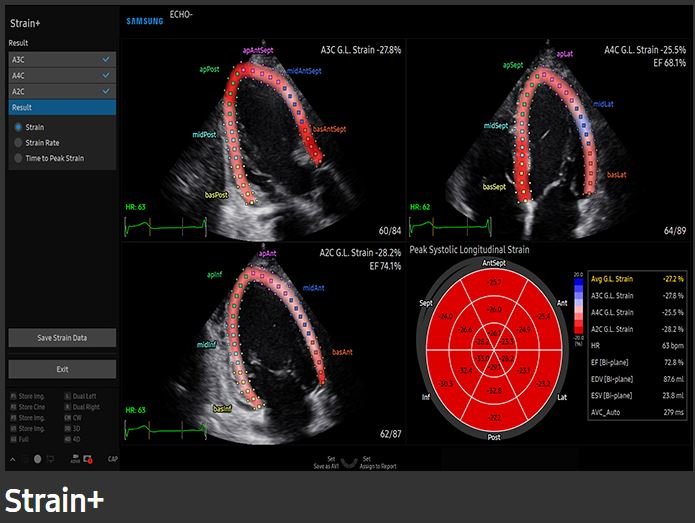The height and width of the screenshot is (523, 695).
Task: Click the A4C frame counter 64/89
Action: click(x=675, y=230)
